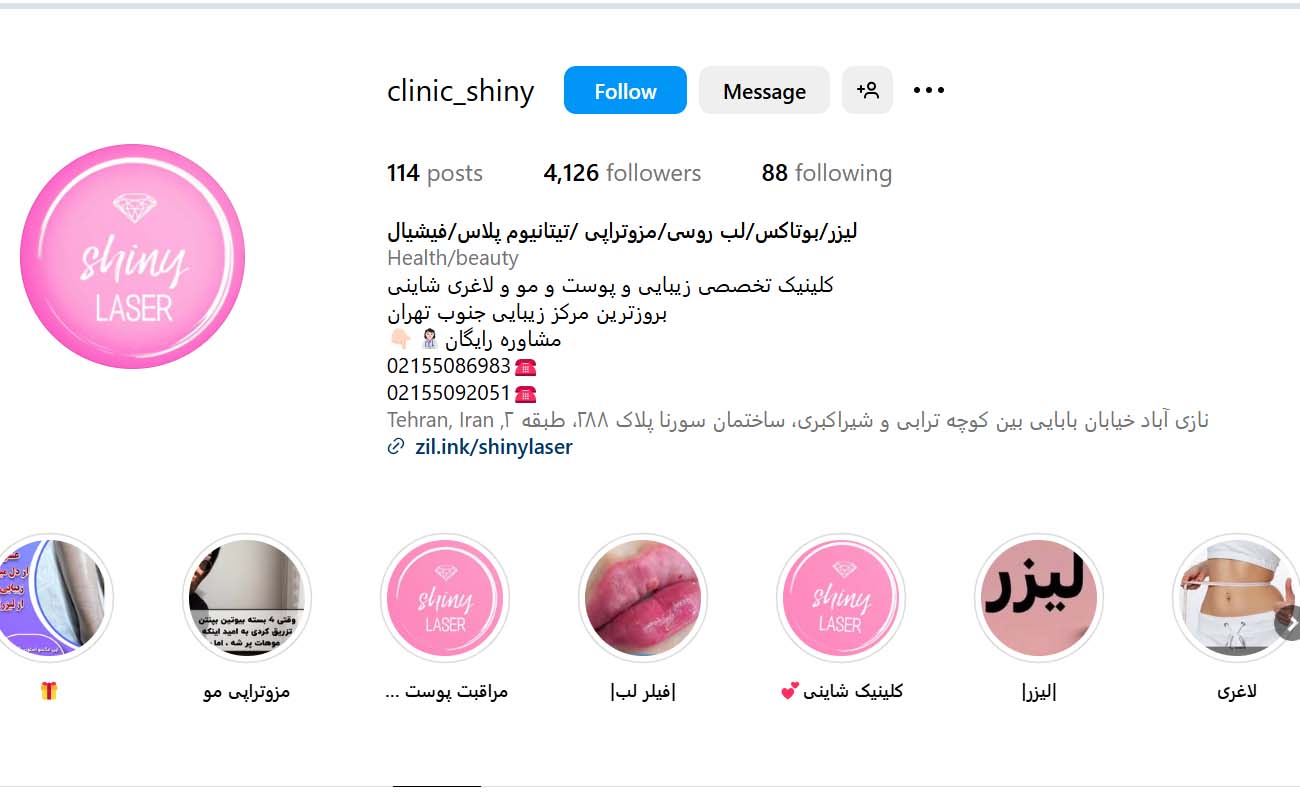Screen dimensions: 1300x812
Task: Click the 114 posts count
Action: click(x=435, y=173)
